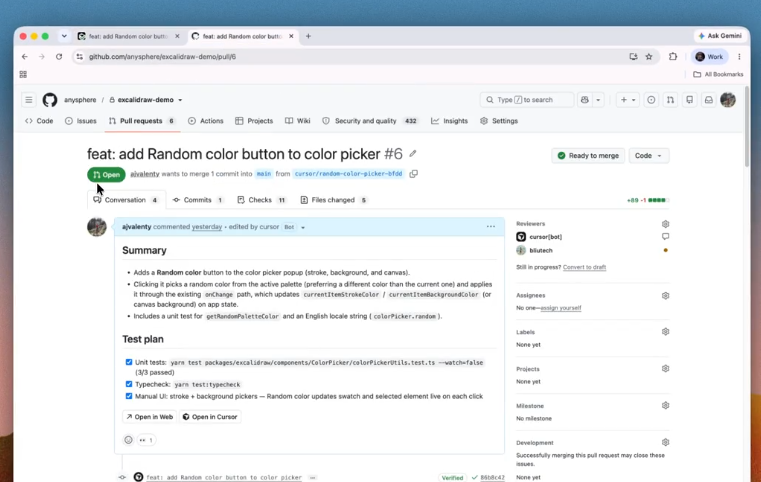Click the browser address bar URL
Screen dimensions: 761x482
tap(162, 57)
